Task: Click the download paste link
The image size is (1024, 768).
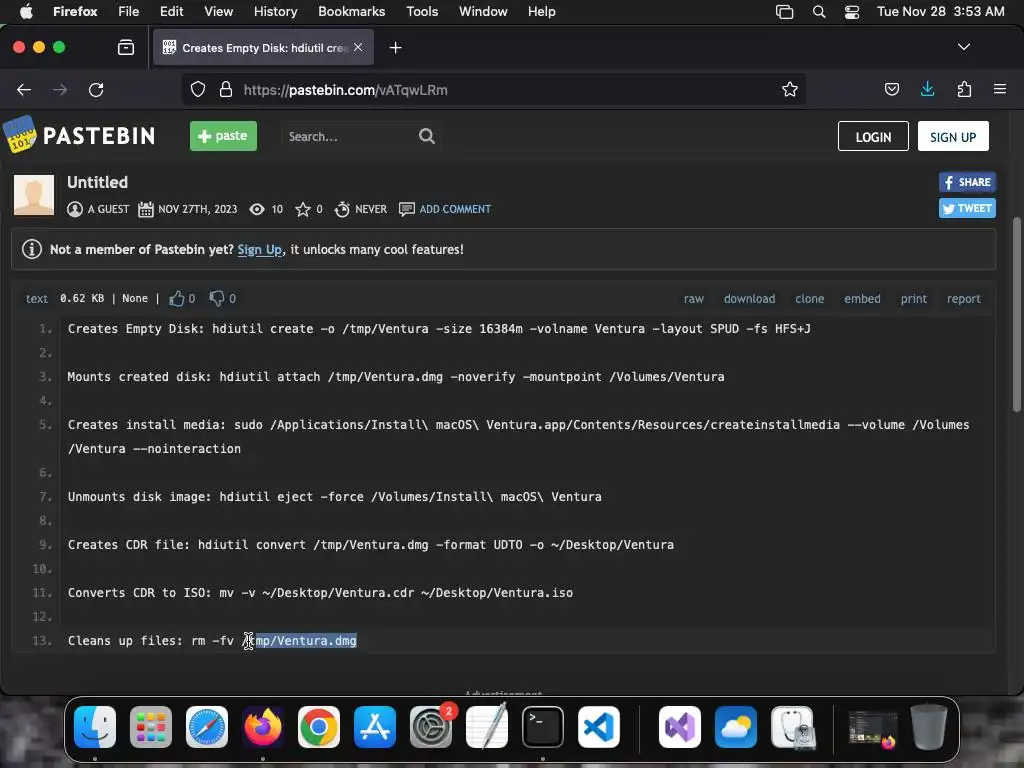Action: point(749,298)
